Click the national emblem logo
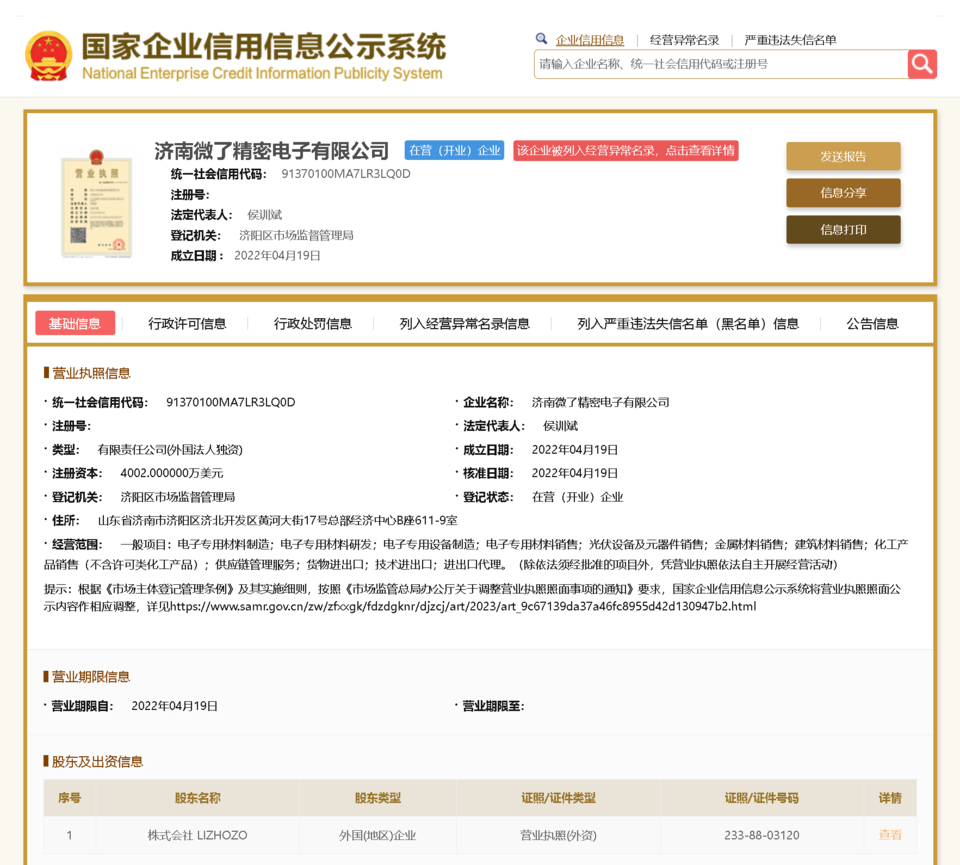This screenshot has height=865, width=960. tap(48, 56)
